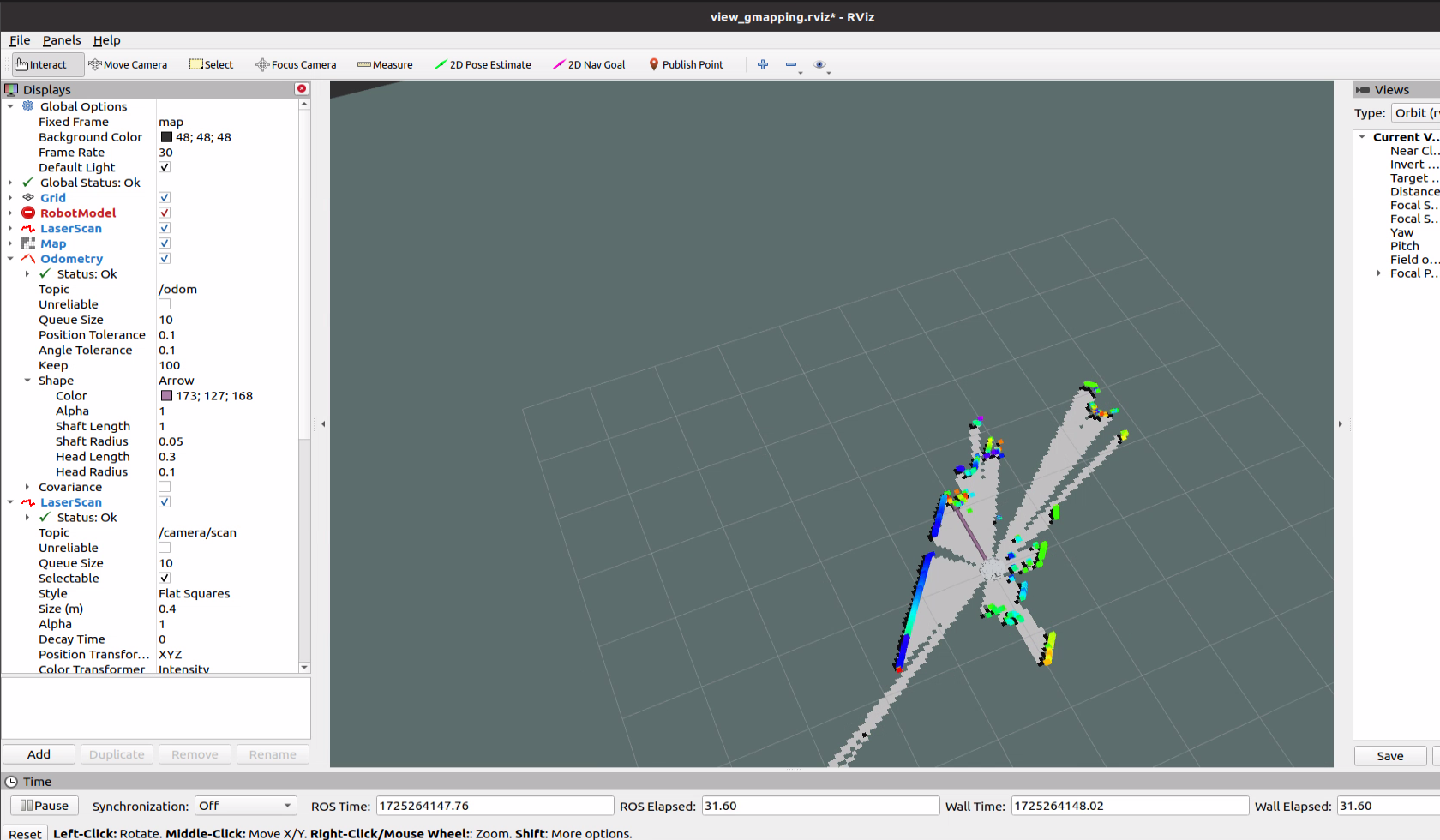Image resolution: width=1440 pixels, height=840 pixels.
Task: Collapse the Global Options tree node
Action: 10,106
